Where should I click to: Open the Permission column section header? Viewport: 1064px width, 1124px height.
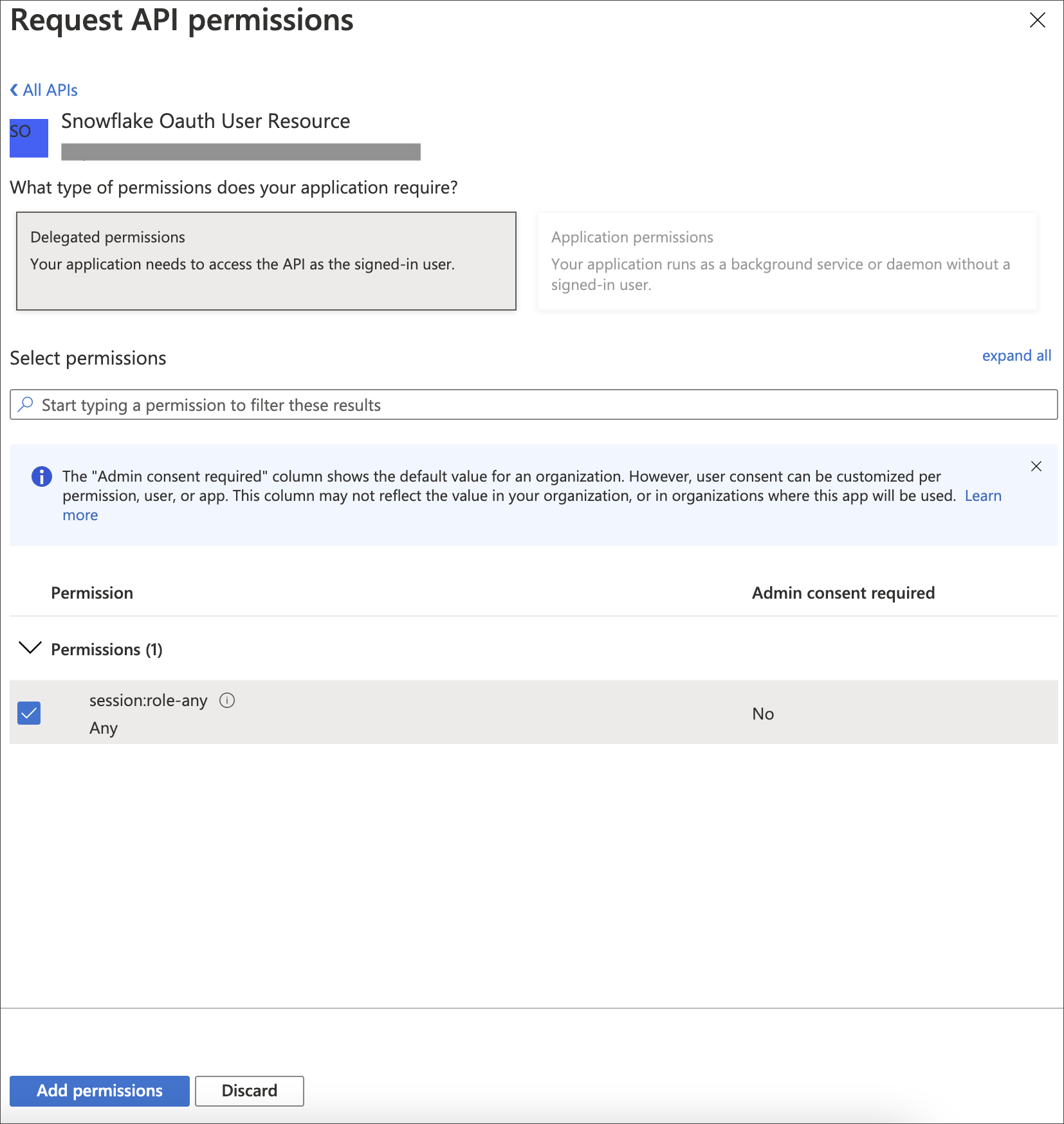[92, 592]
